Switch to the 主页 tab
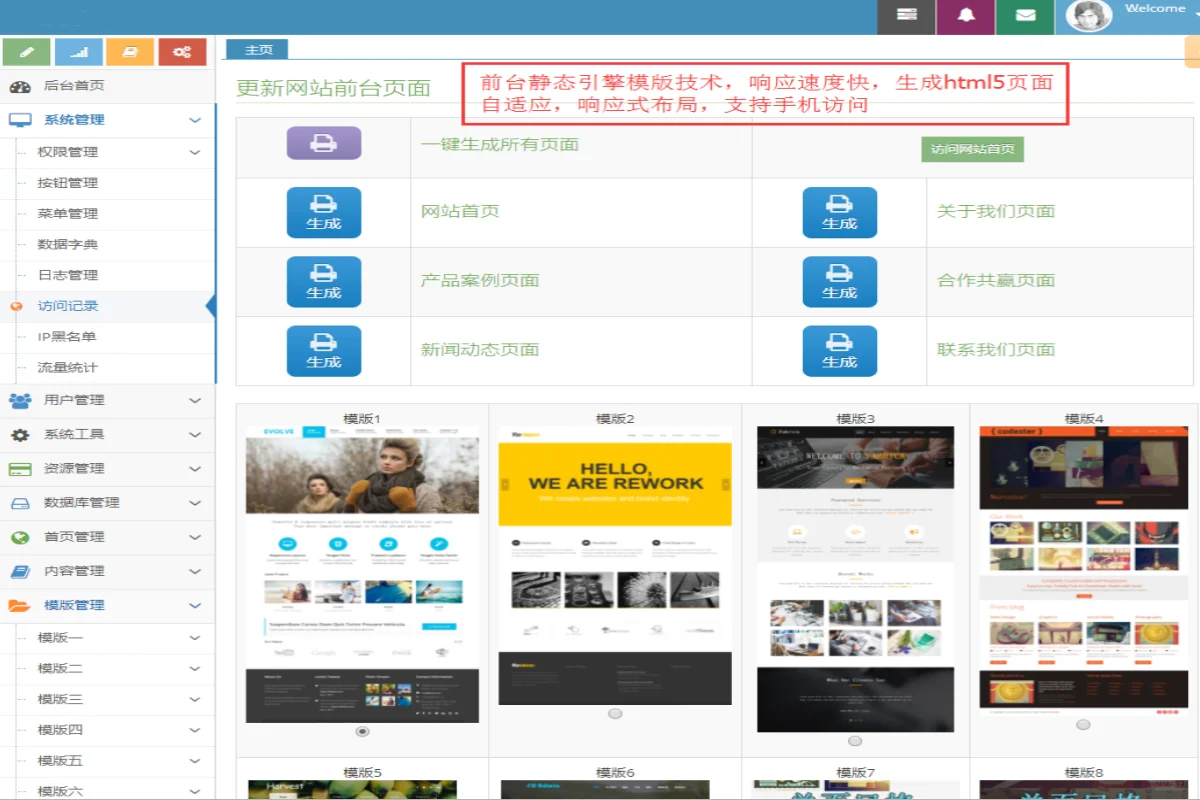Image resolution: width=1200 pixels, height=800 pixels. 257,49
